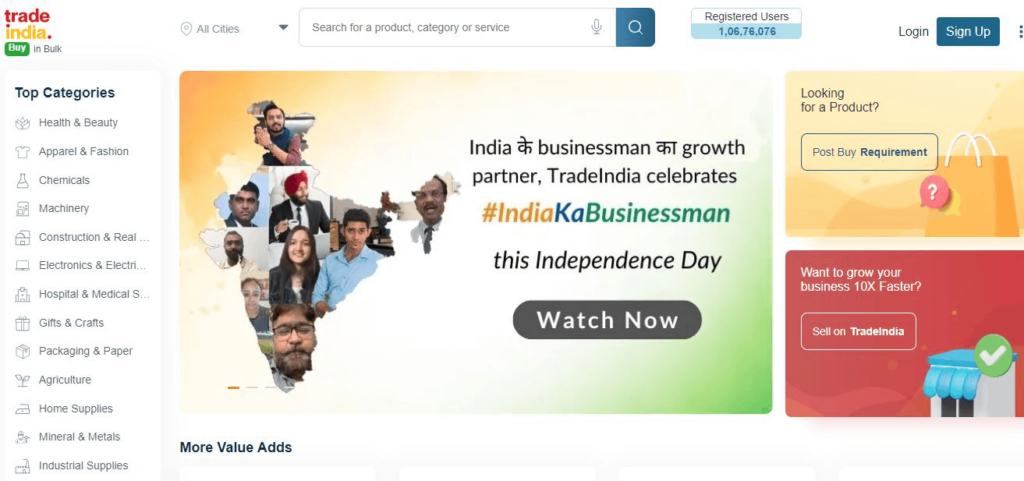Click the location pin icon beside All Cities
The width and height of the screenshot is (1024, 481).
(186, 29)
